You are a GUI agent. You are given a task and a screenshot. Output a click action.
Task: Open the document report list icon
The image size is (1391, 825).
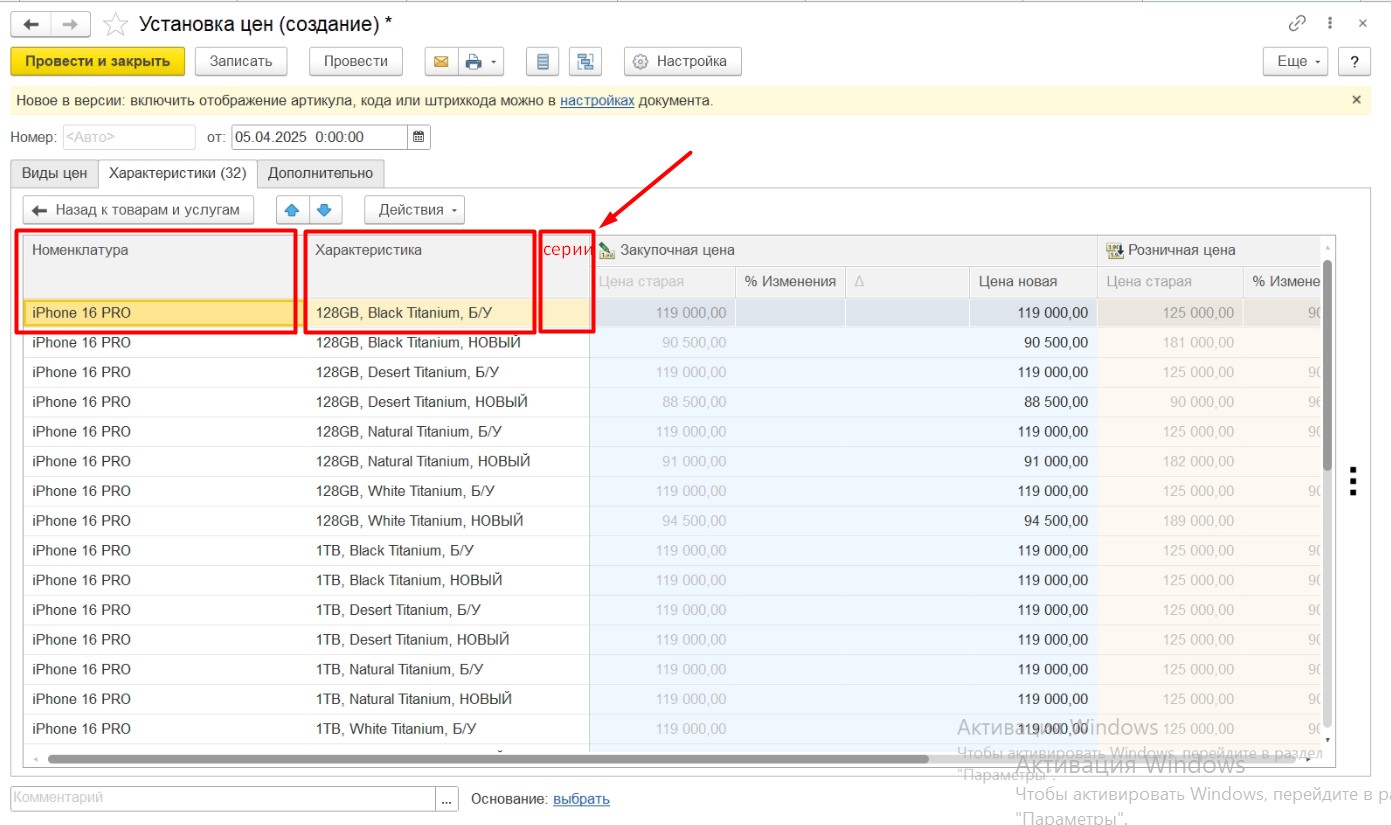pos(543,61)
